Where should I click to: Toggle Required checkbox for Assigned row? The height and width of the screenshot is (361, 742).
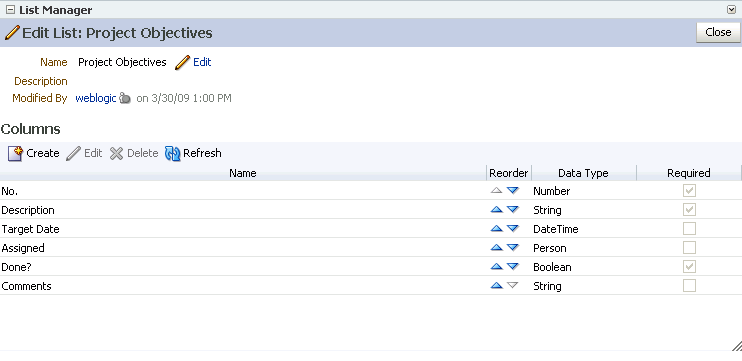click(x=689, y=247)
